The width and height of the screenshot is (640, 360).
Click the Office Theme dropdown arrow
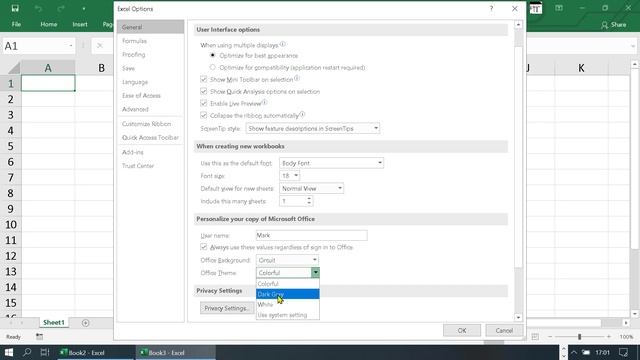[x=315, y=272]
